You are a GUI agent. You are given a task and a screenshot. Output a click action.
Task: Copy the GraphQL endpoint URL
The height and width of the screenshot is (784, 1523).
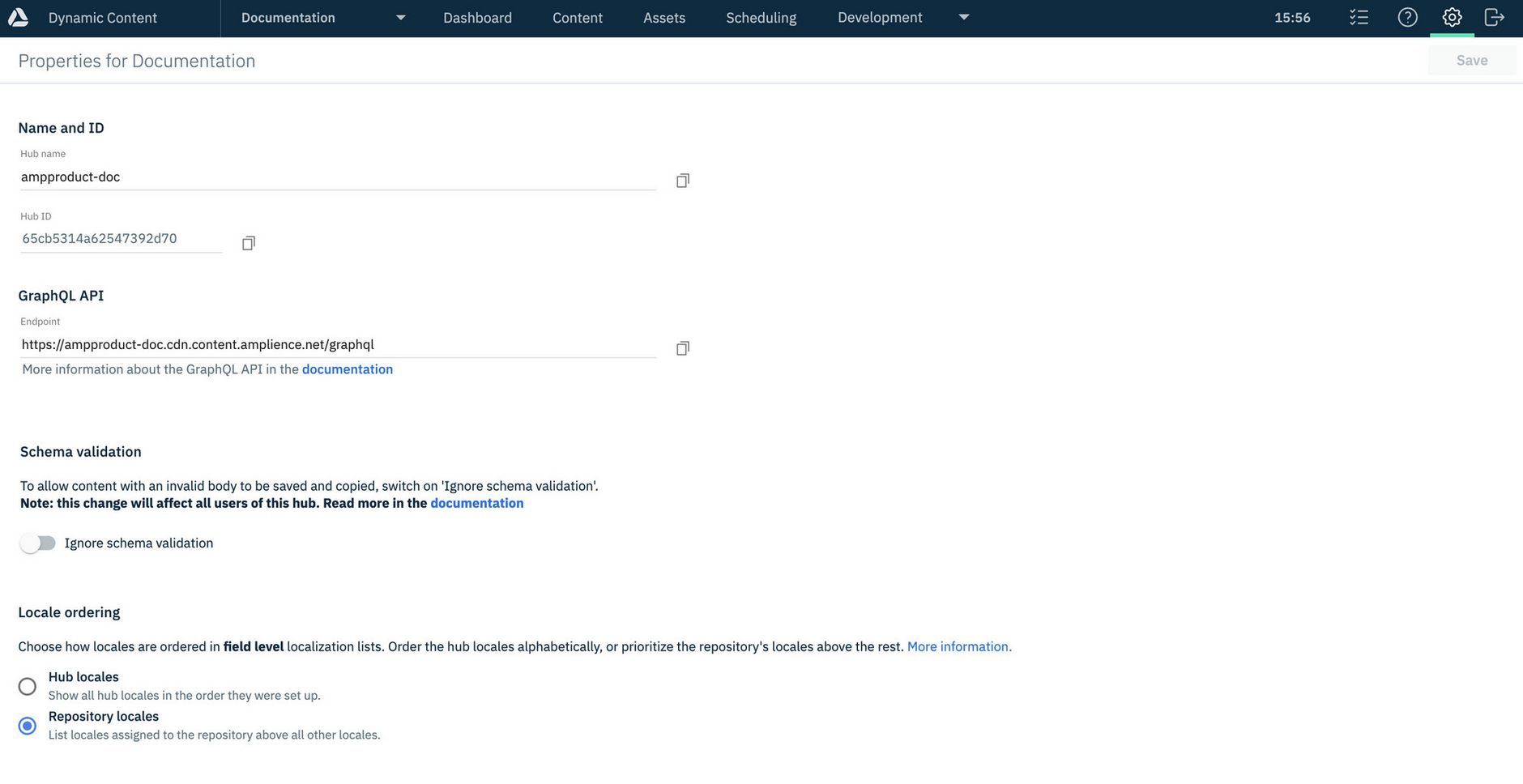click(x=683, y=348)
